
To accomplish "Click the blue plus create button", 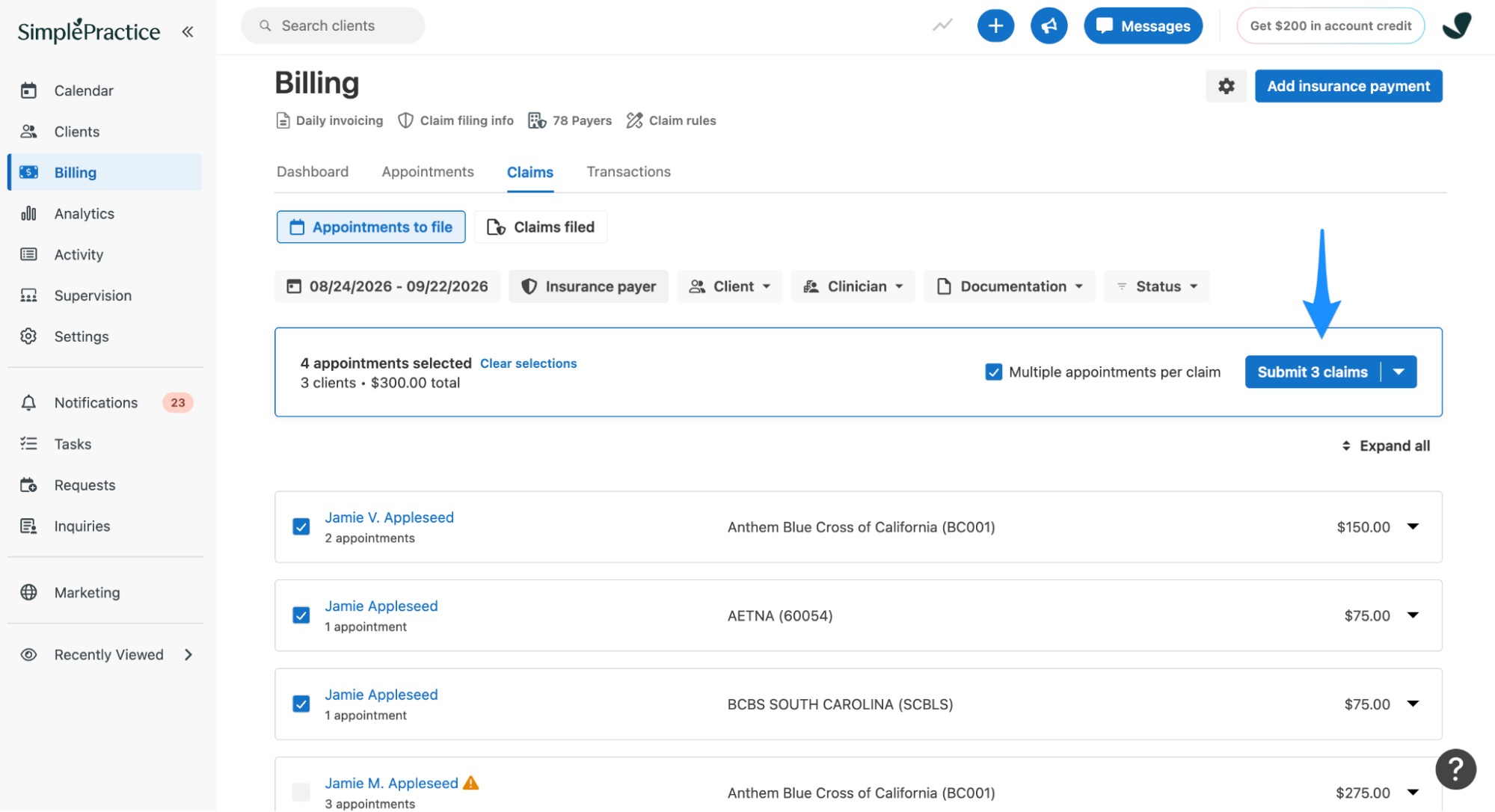I will click(x=995, y=26).
